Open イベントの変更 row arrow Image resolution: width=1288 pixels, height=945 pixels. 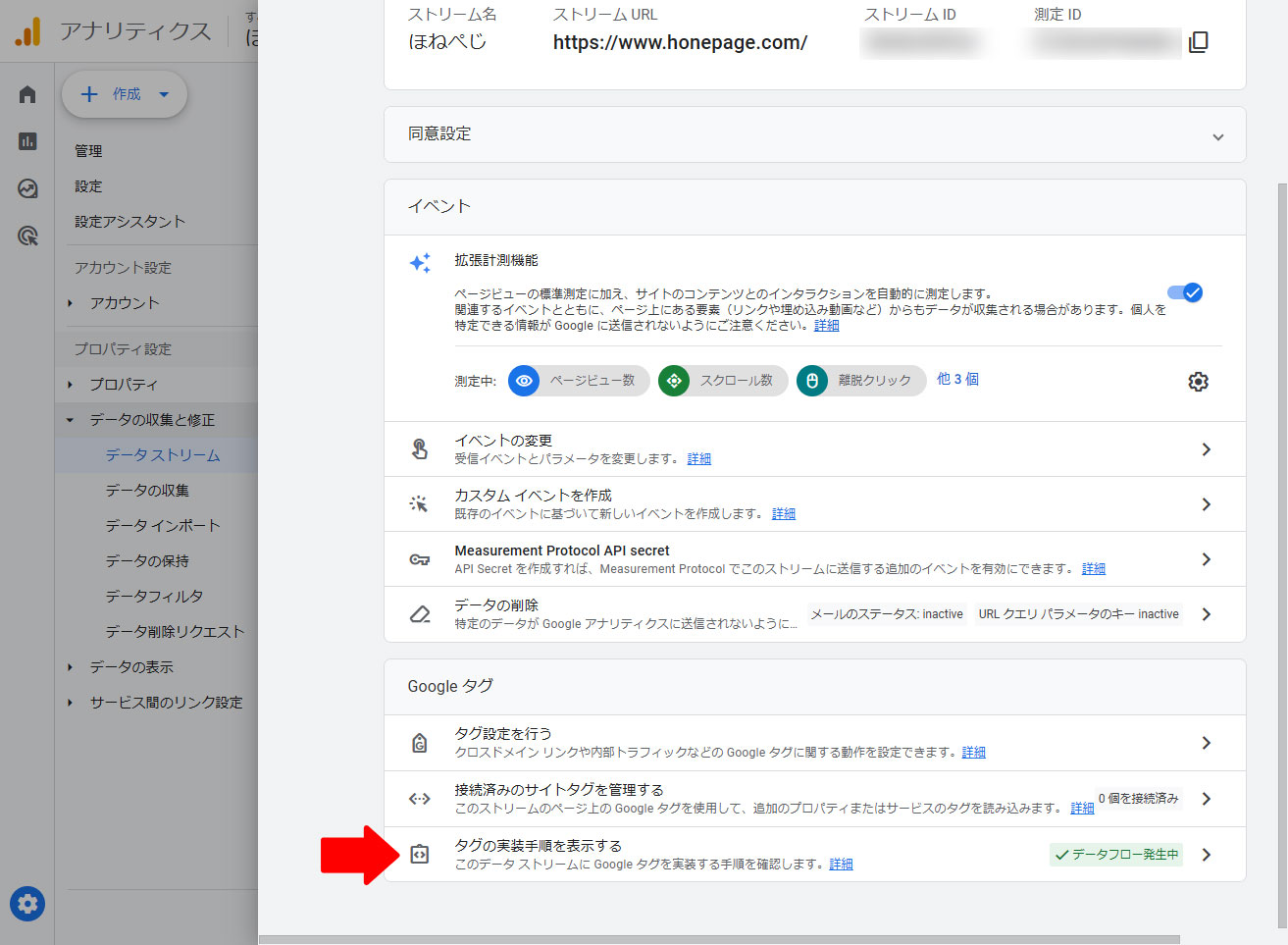pos(1207,449)
